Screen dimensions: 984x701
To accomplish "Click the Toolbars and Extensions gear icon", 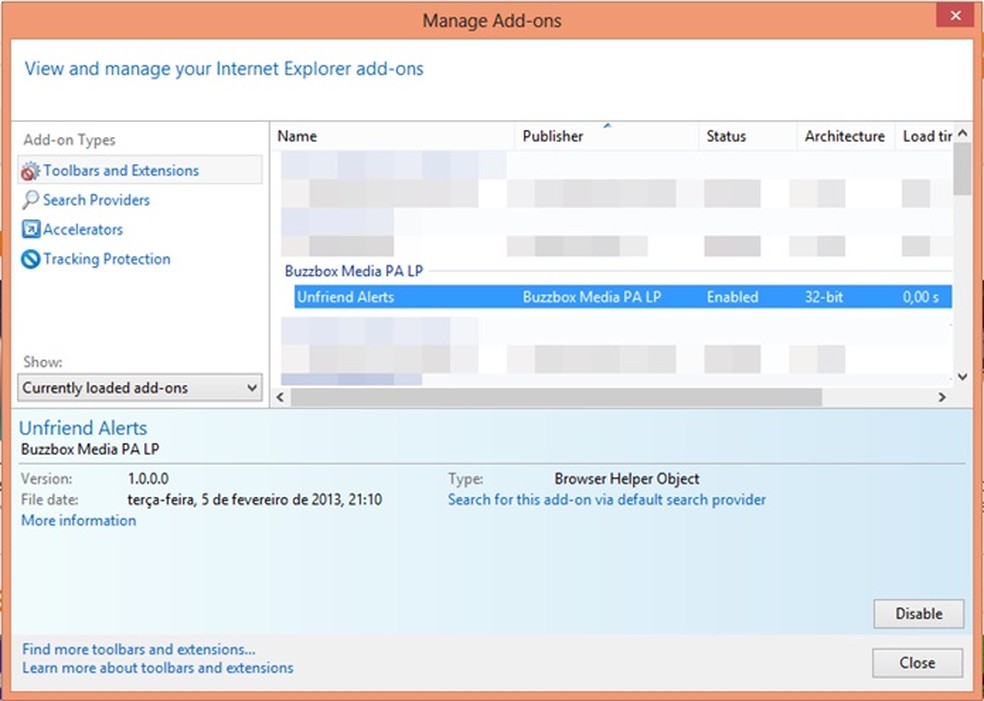I will (x=31, y=171).
